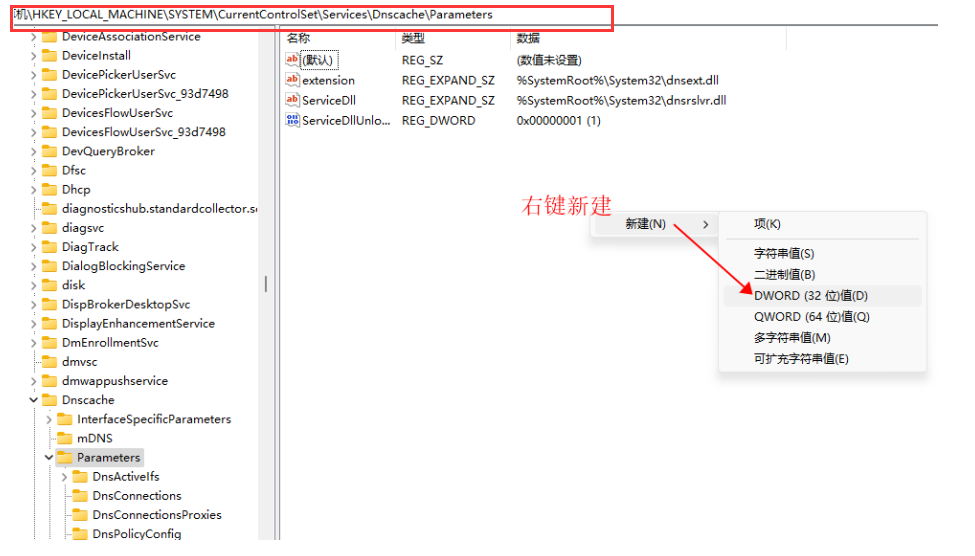This screenshot has width=975, height=556.
Task: Click the Dnscache folder icon
Action: pyautogui.click(x=49, y=400)
